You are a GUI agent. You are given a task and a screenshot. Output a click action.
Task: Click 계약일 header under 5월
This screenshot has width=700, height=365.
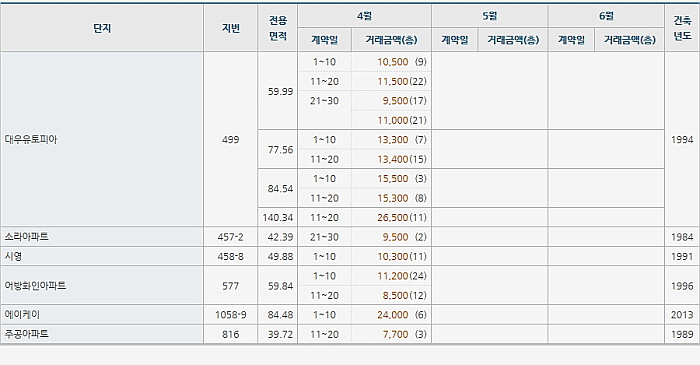pos(454,40)
